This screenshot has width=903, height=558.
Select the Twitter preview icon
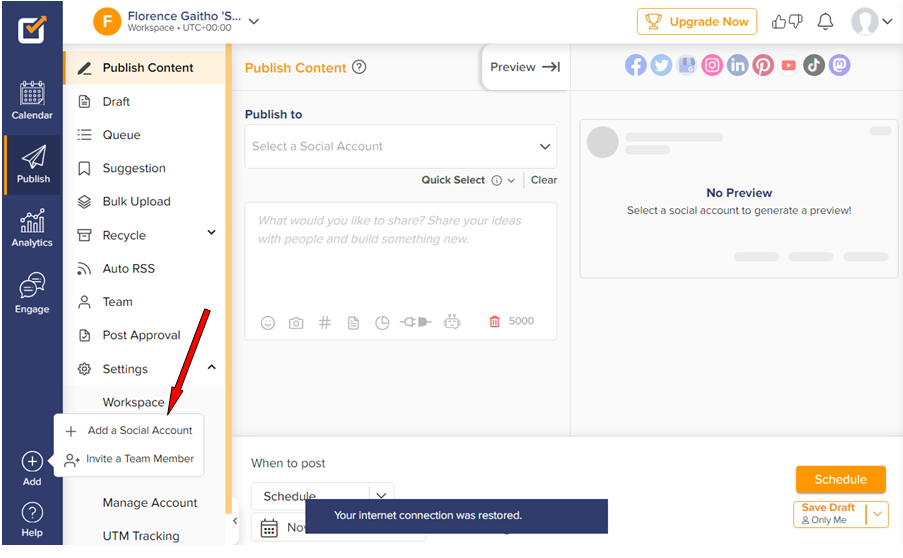pyautogui.click(x=661, y=65)
